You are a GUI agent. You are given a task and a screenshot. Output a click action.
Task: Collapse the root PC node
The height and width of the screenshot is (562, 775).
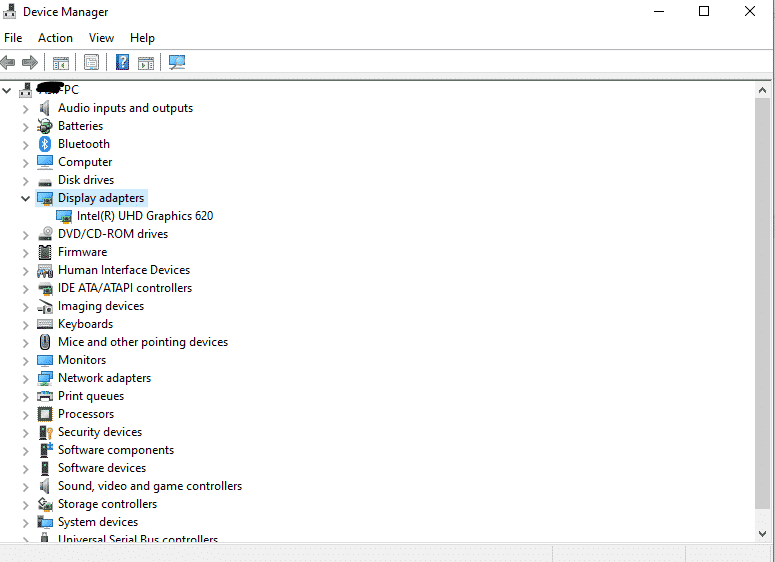(x=6, y=90)
